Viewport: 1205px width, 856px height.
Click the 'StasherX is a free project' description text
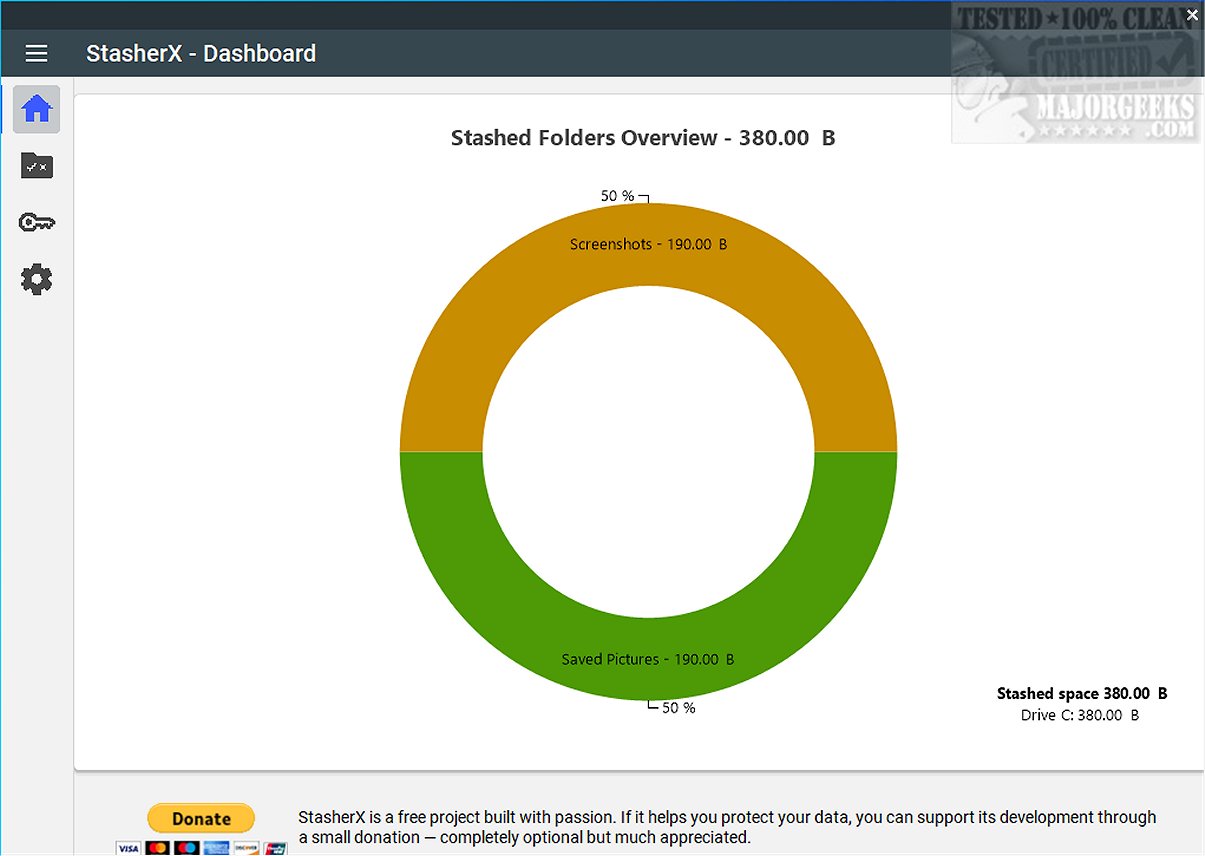point(727,827)
